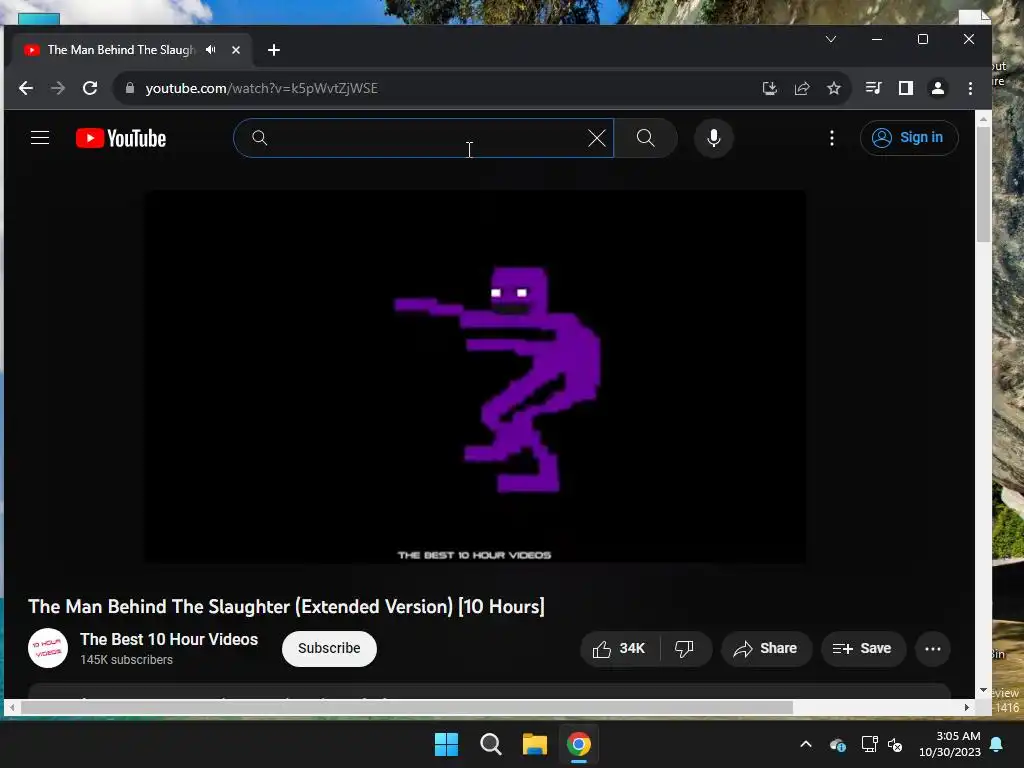The height and width of the screenshot is (768, 1024).
Task: Open taskbar clock 3:05 AM
Action: (950, 744)
